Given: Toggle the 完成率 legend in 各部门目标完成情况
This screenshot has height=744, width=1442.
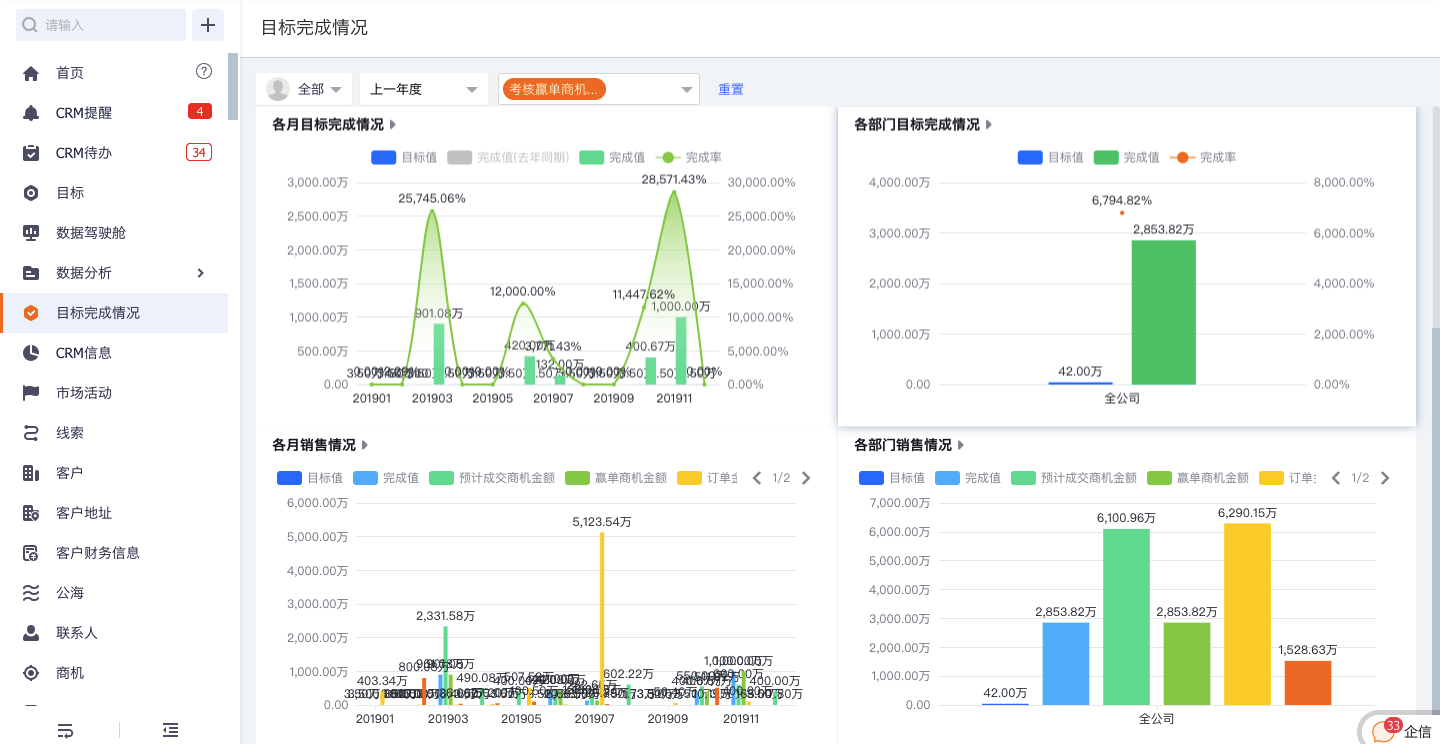Looking at the screenshot, I should pyautogui.click(x=1203, y=157).
